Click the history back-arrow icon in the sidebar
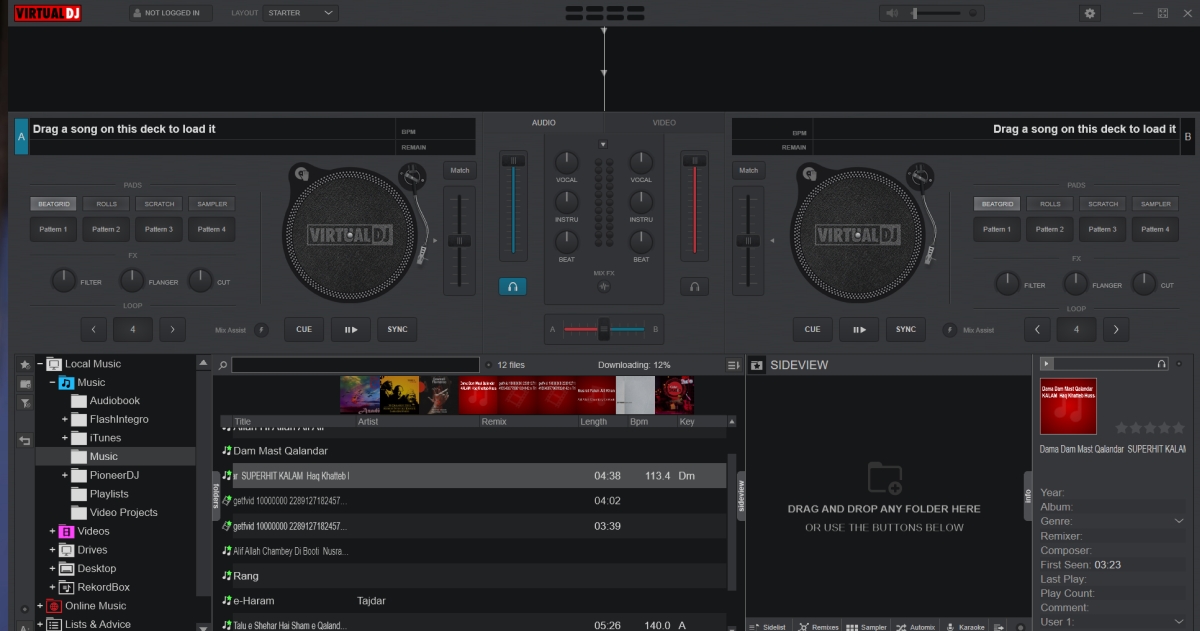Viewport: 1200px width, 631px height. click(24, 439)
